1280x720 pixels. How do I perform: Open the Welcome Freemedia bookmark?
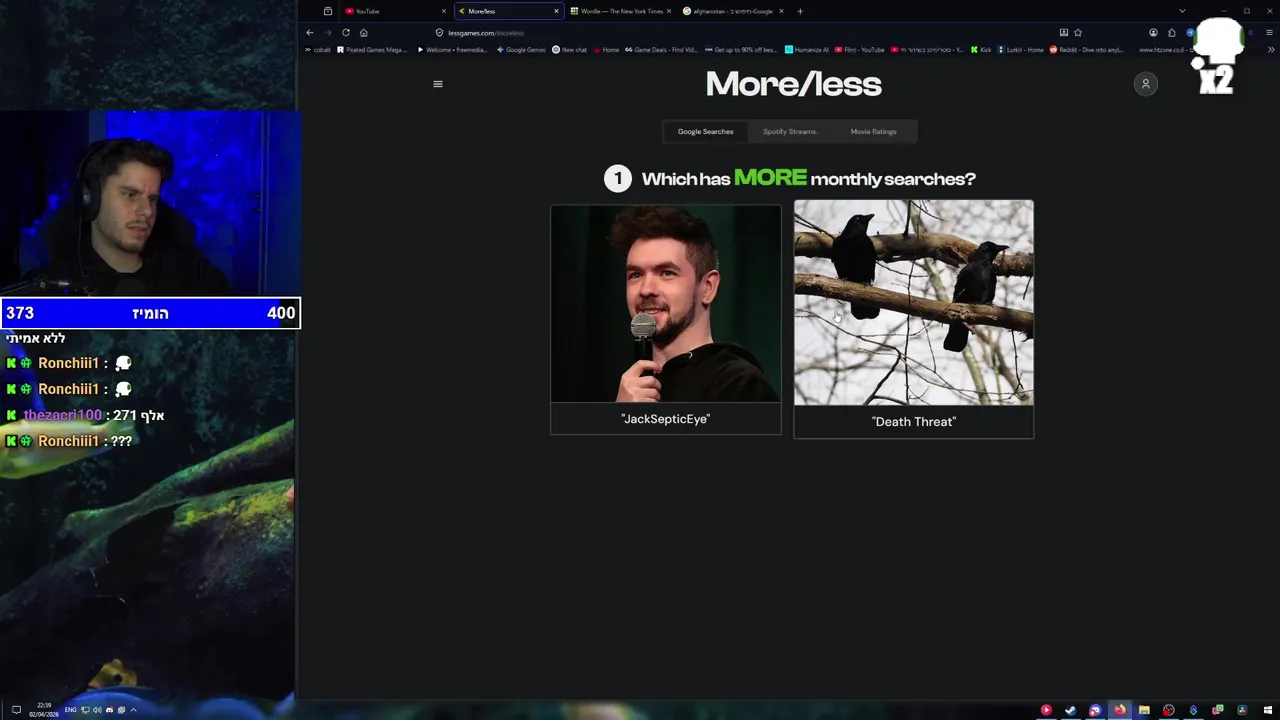point(452,50)
